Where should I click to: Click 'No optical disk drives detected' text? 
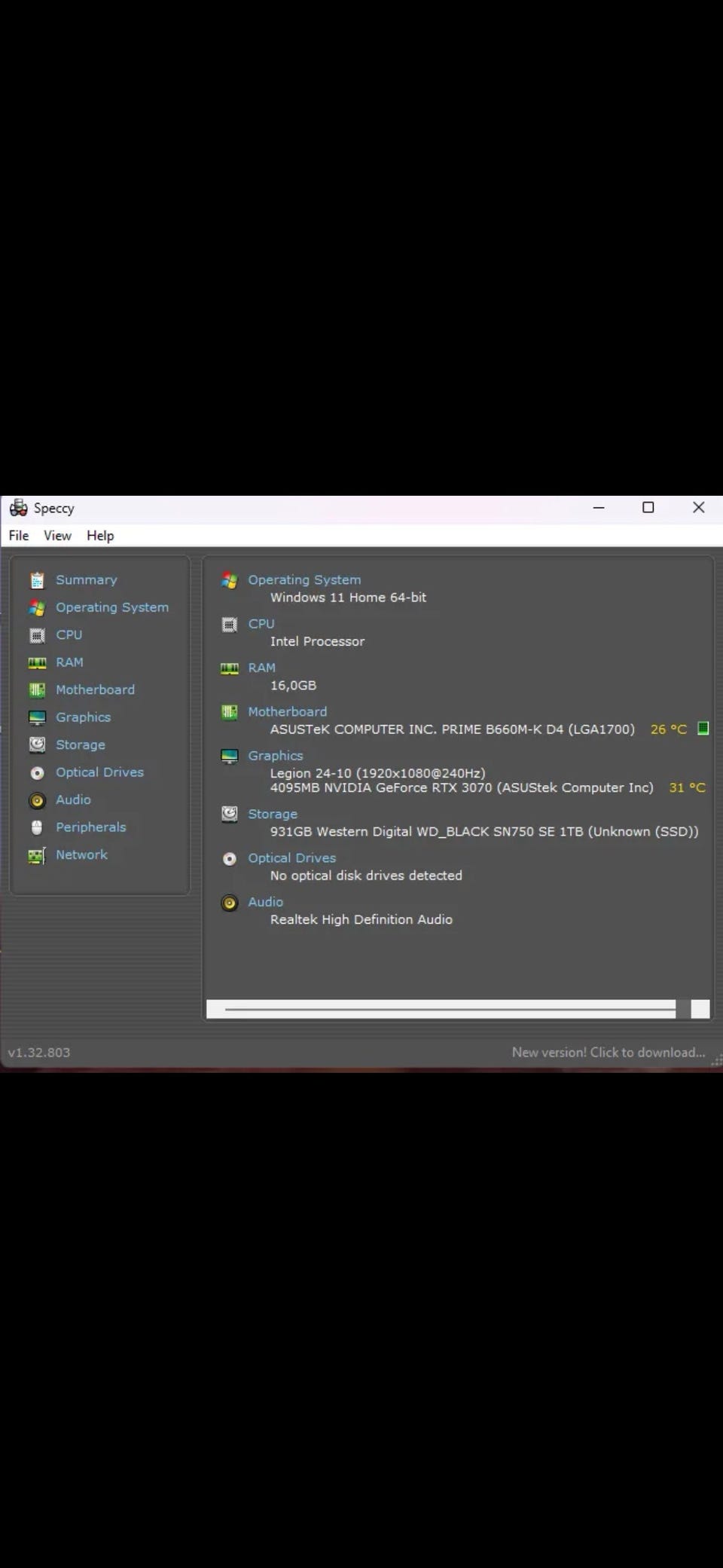coord(366,876)
